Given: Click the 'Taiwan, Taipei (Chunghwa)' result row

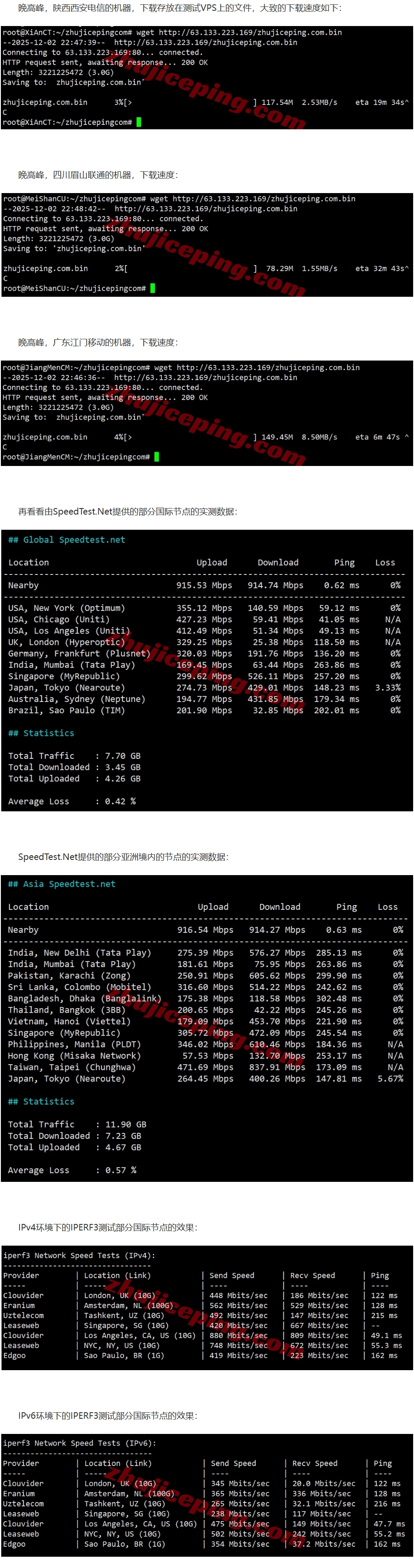Looking at the screenshot, I should pos(205,1067).
